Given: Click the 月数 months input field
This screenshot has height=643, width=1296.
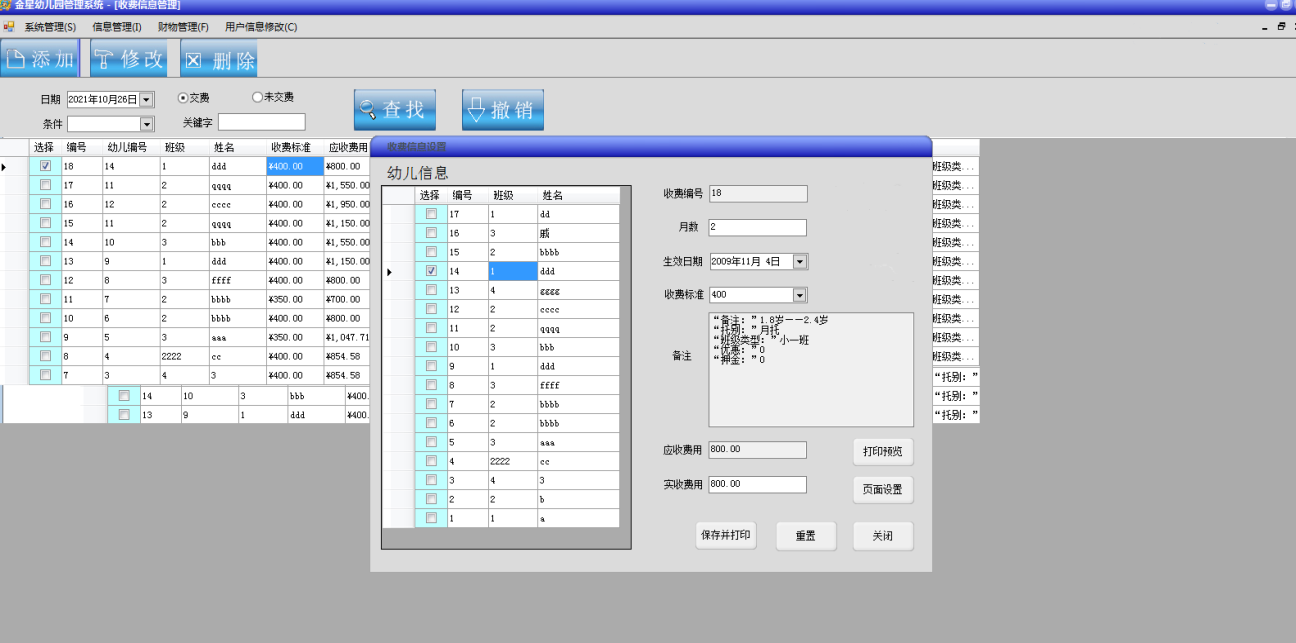Looking at the screenshot, I should 757,228.
